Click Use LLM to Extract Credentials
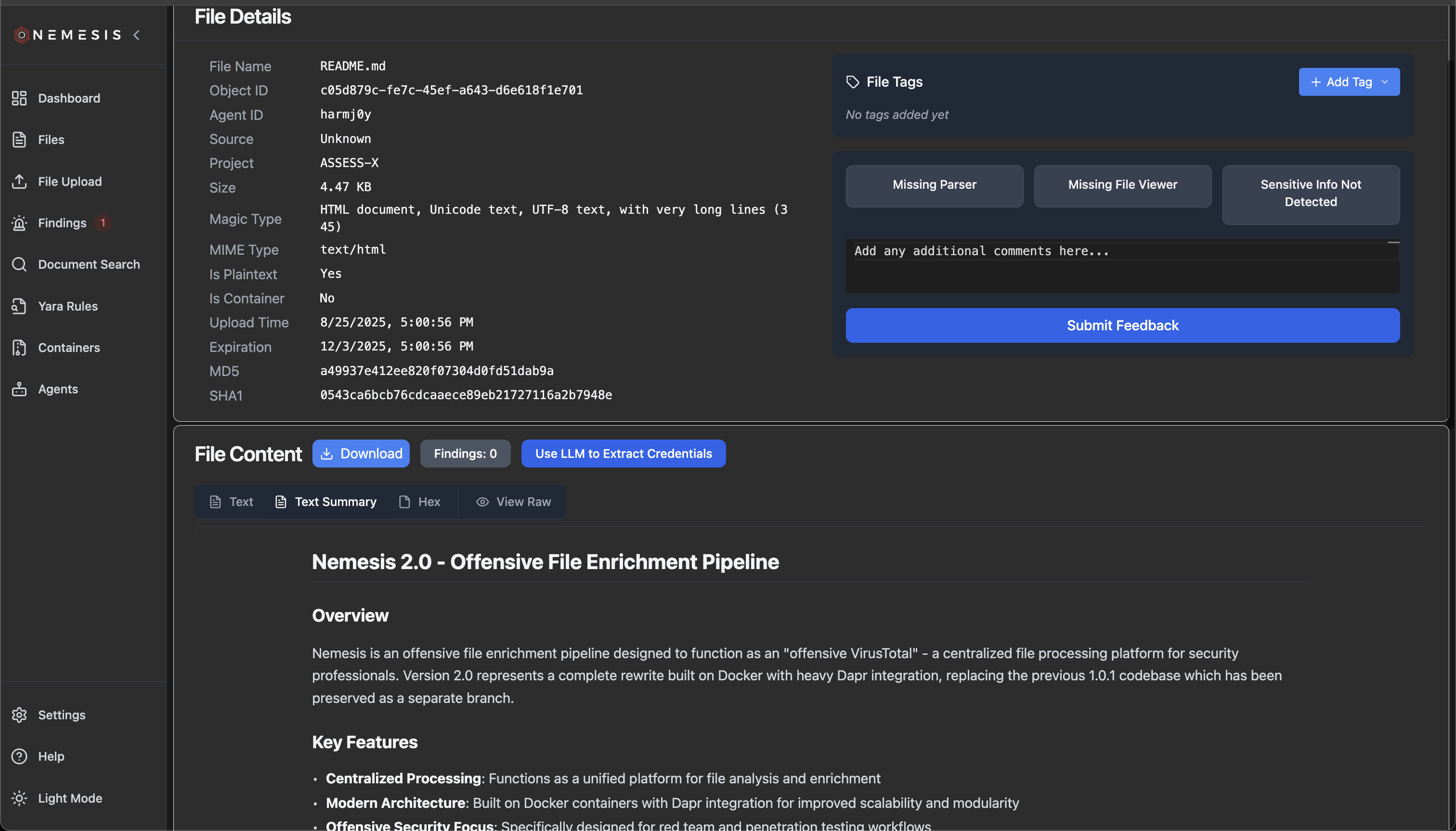The image size is (1456, 831). [623, 454]
